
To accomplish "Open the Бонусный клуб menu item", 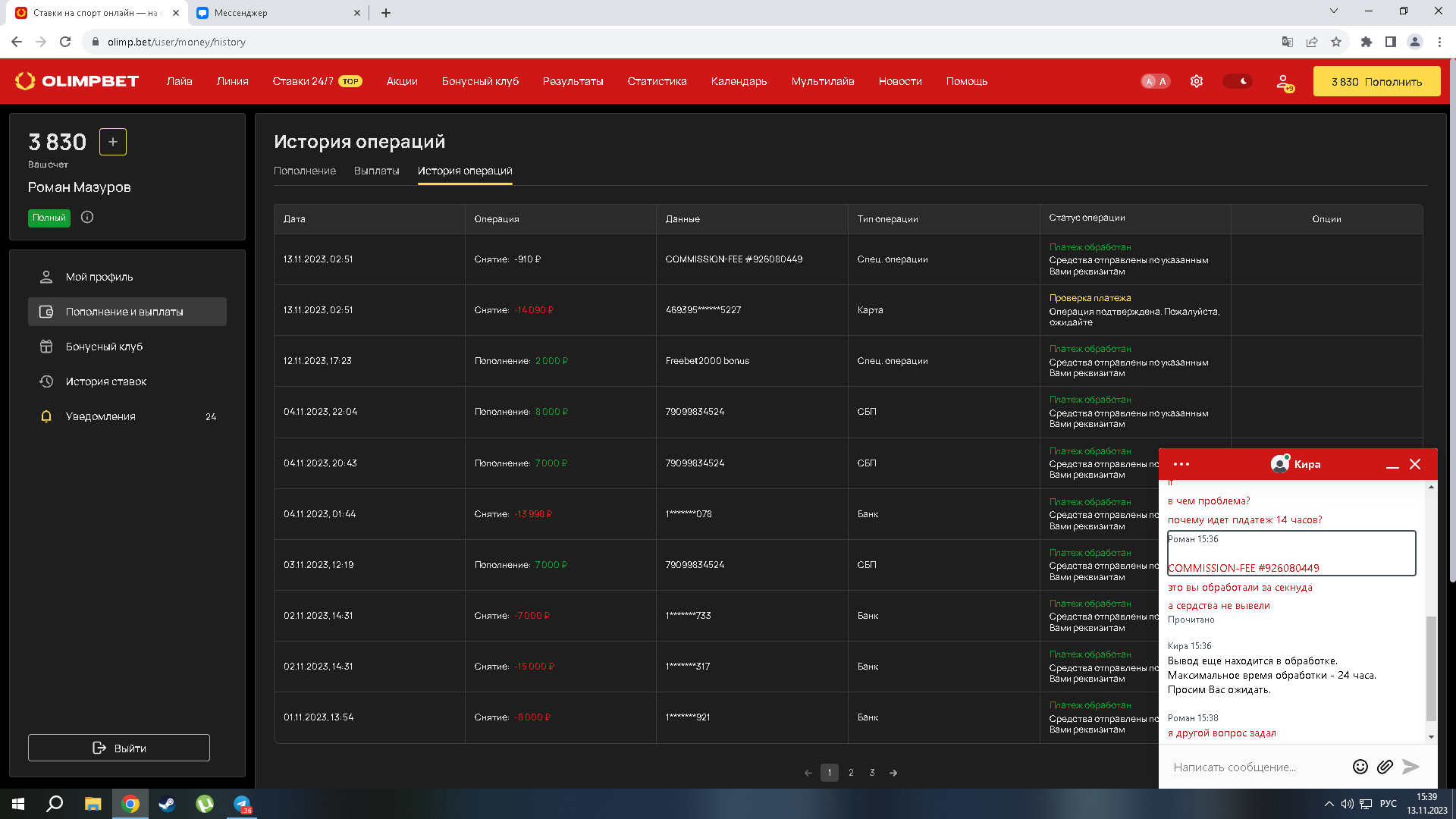I will coord(104,347).
